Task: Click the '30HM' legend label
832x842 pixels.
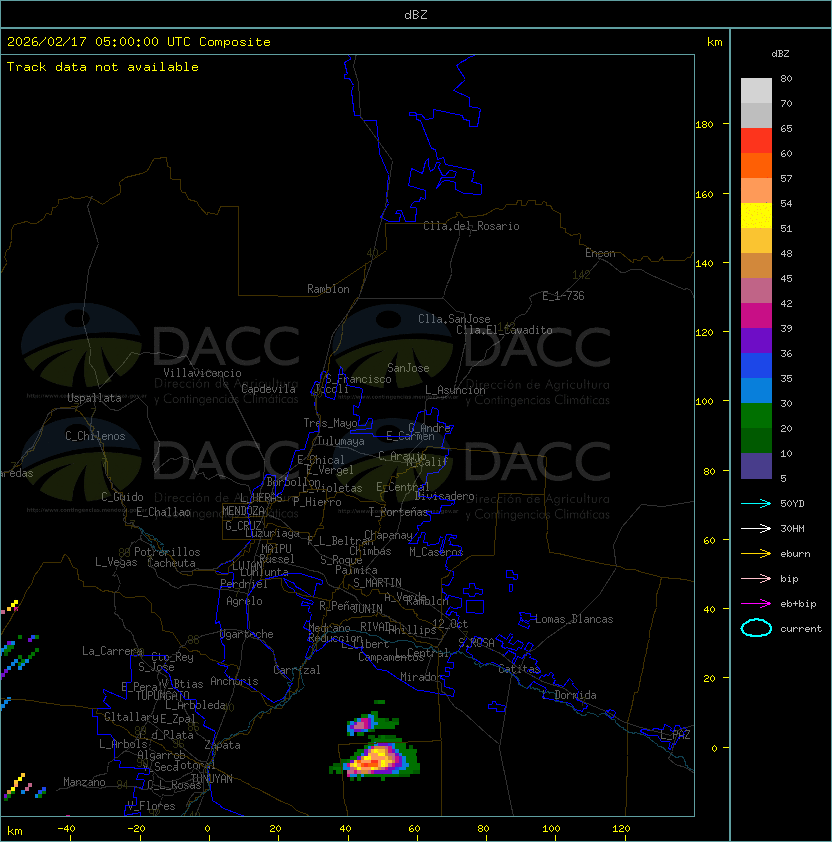Action: (792, 529)
